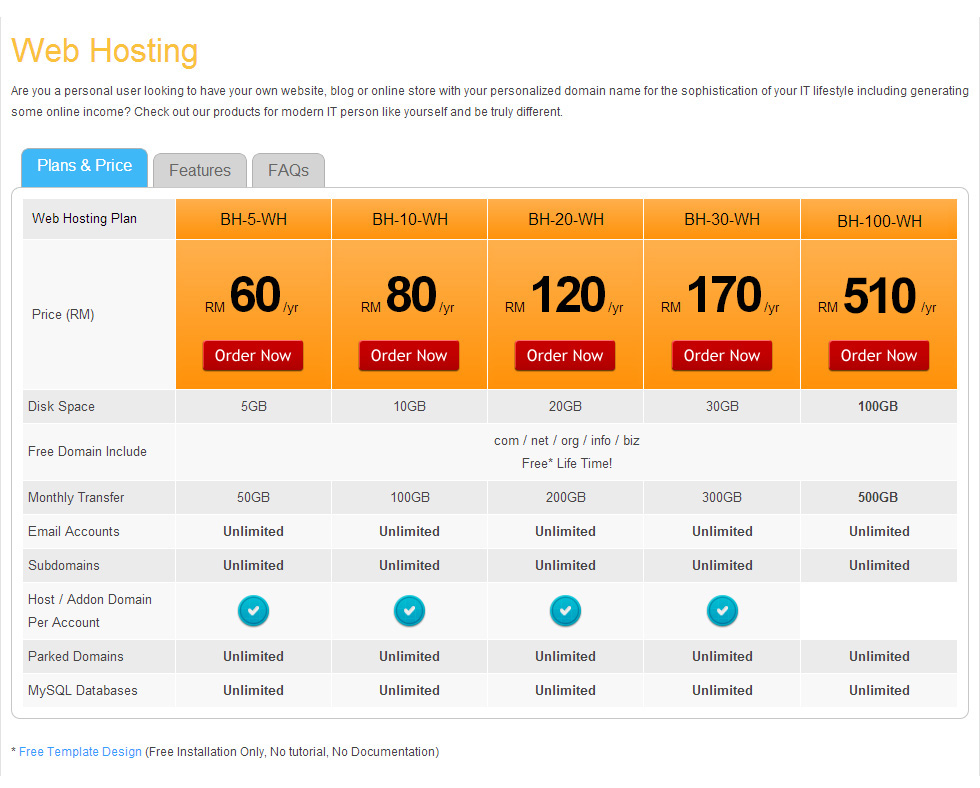Viewport: 980px width, 788px height.
Task: Click Order Now under RM 170
Action: click(x=722, y=356)
